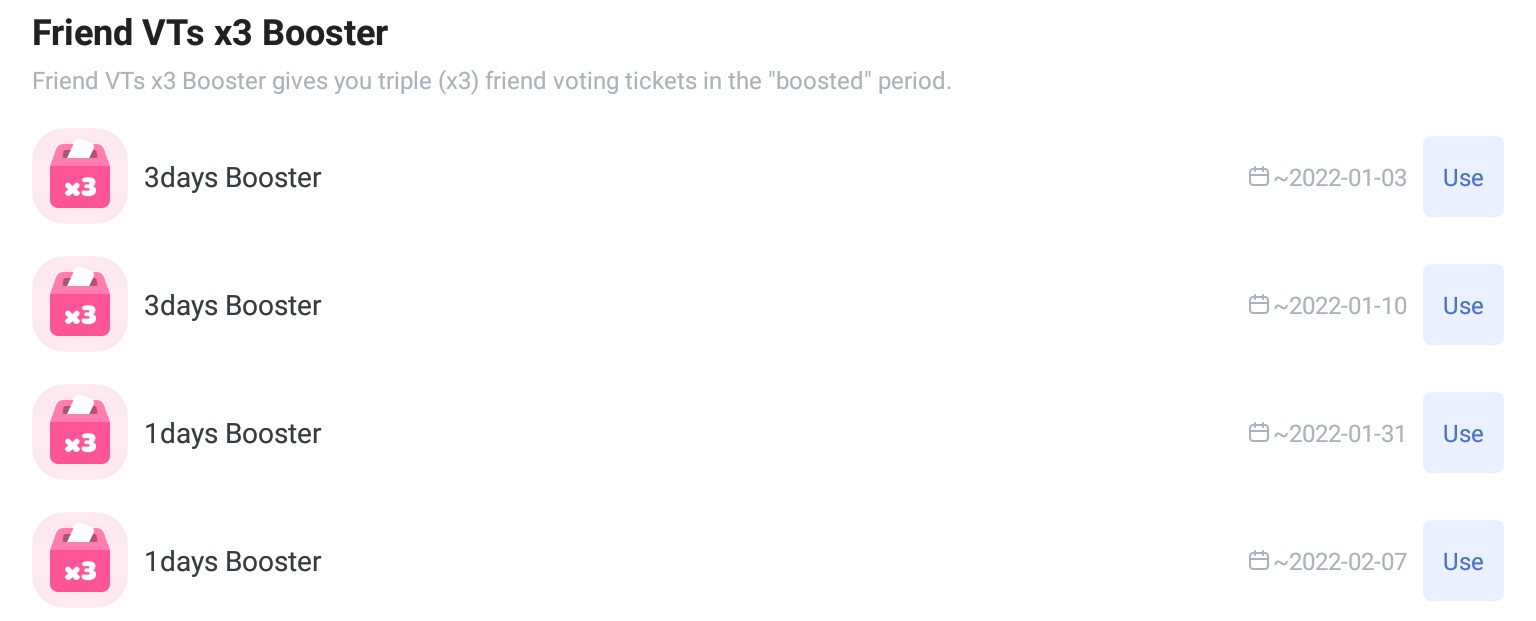
Task: Click the x3 booster icon expiring 2022-01-31
Action: (x=80, y=433)
